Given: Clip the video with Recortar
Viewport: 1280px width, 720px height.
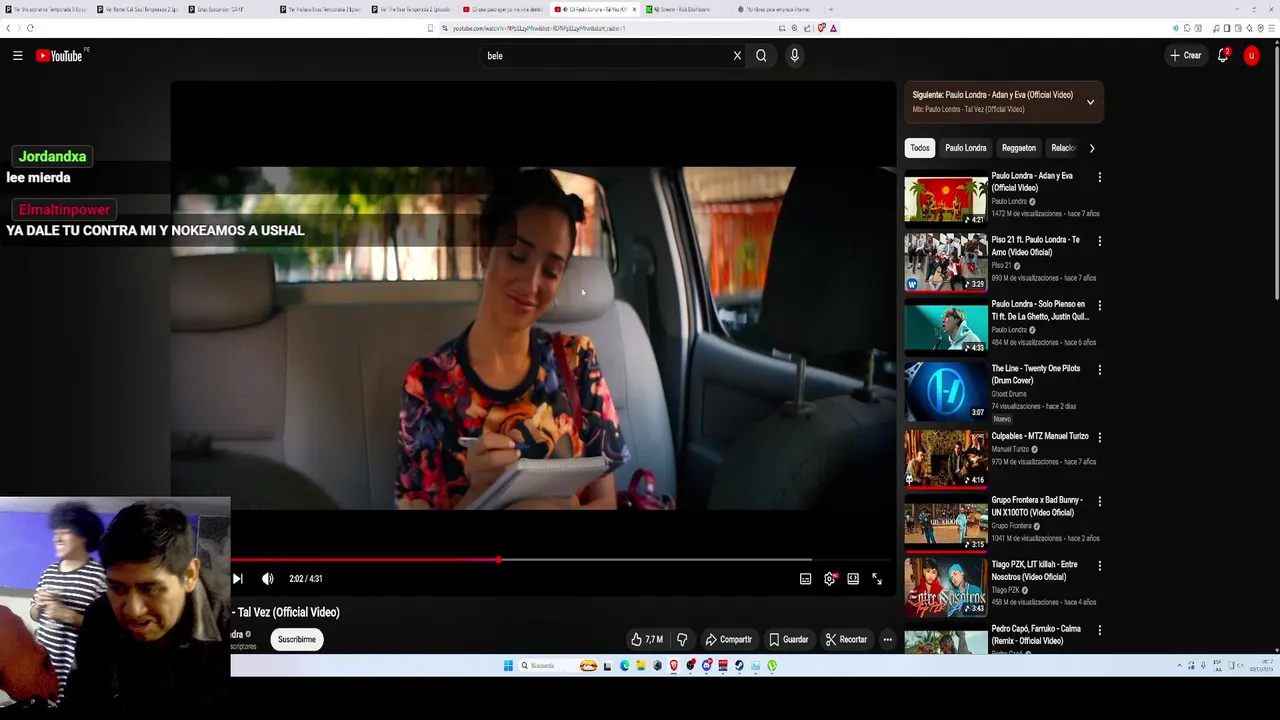Looking at the screenshot, I should coord(846,640).
